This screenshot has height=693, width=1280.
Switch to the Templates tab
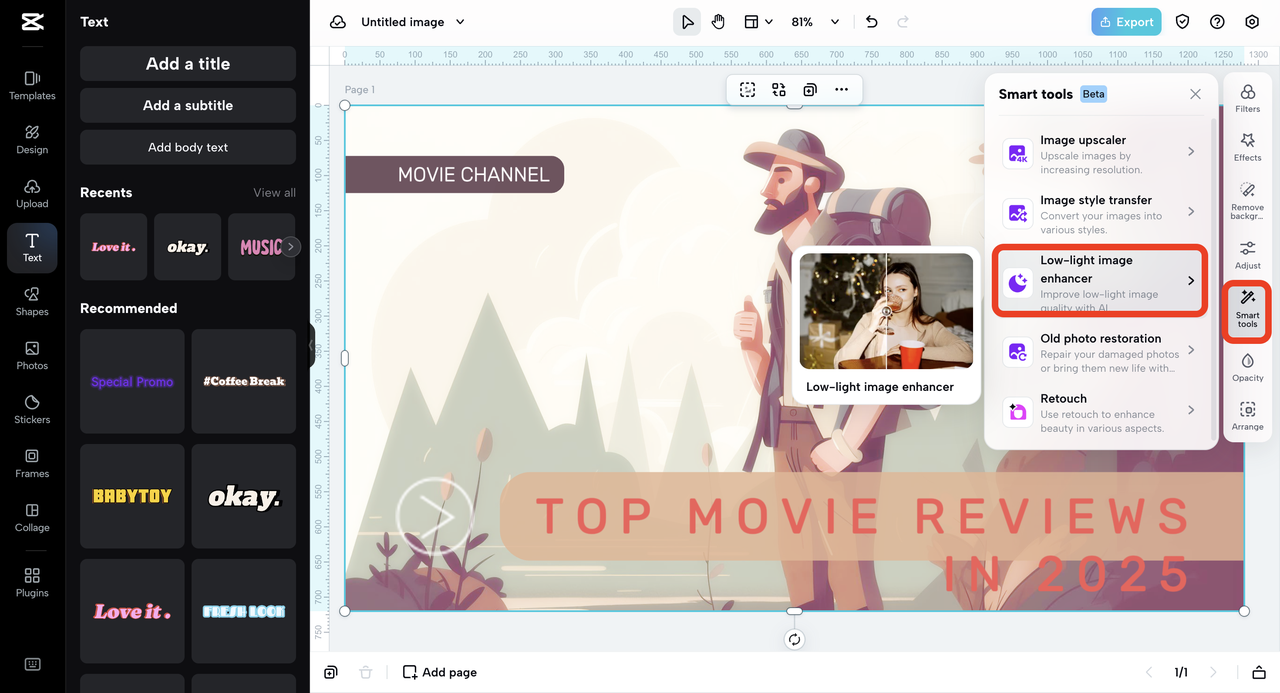point(32,85)
